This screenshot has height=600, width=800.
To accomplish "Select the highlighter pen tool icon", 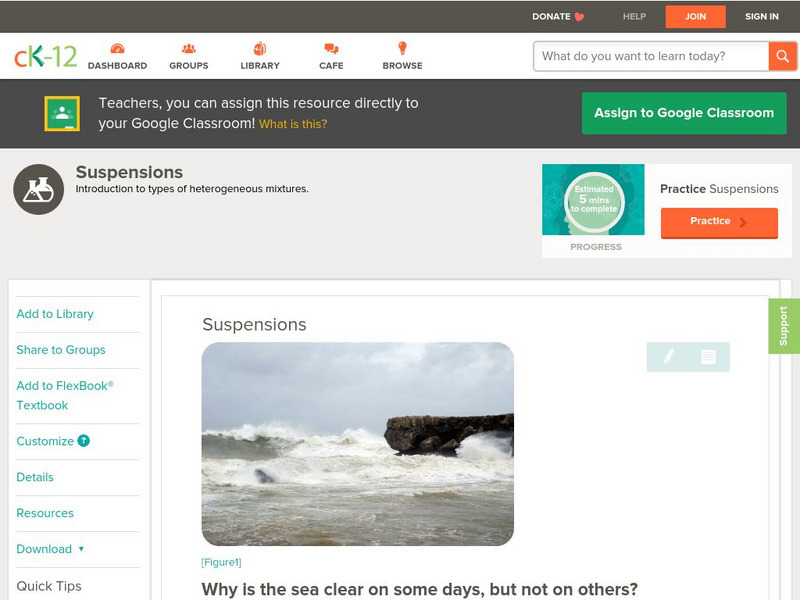I will (x=668, y=357).
